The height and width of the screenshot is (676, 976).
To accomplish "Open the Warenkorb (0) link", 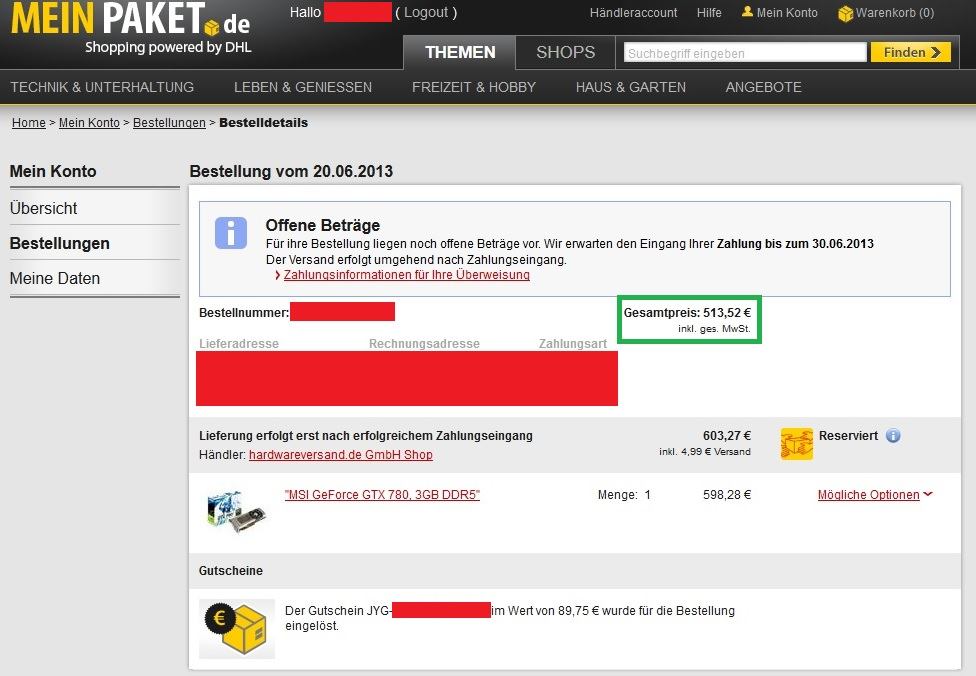I will point(894,12).
